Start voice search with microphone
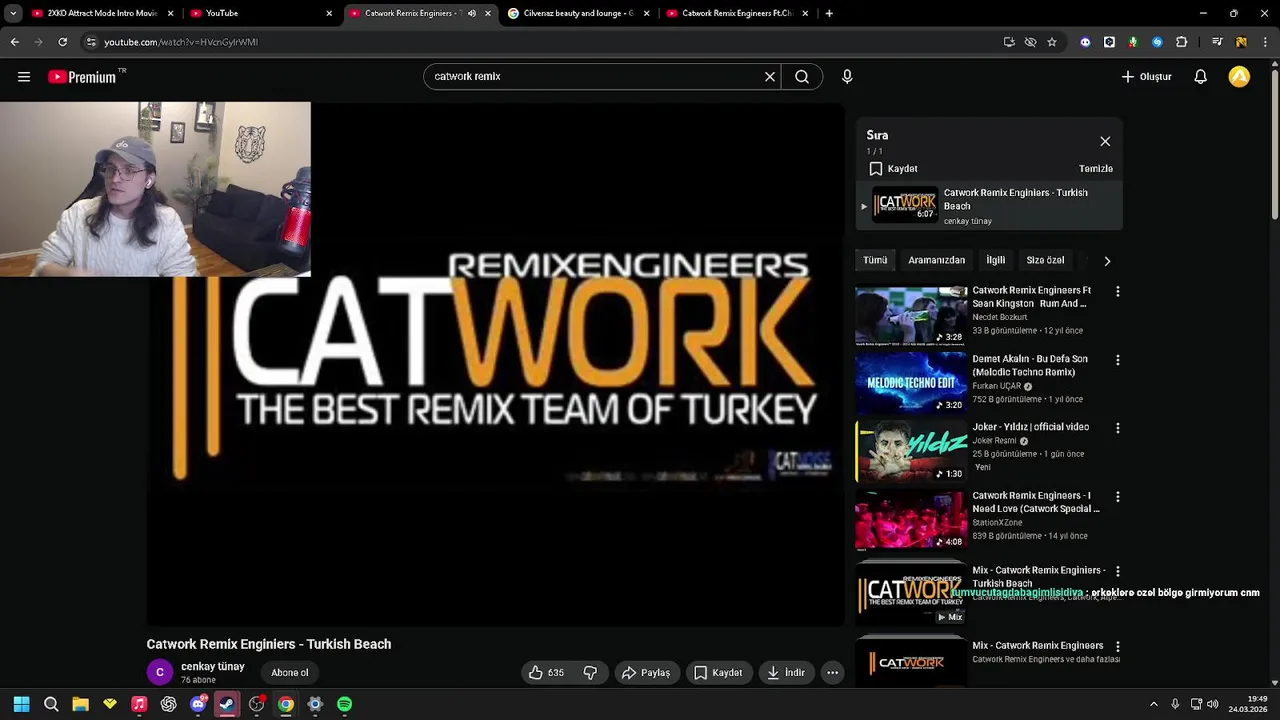 [847, 77]
